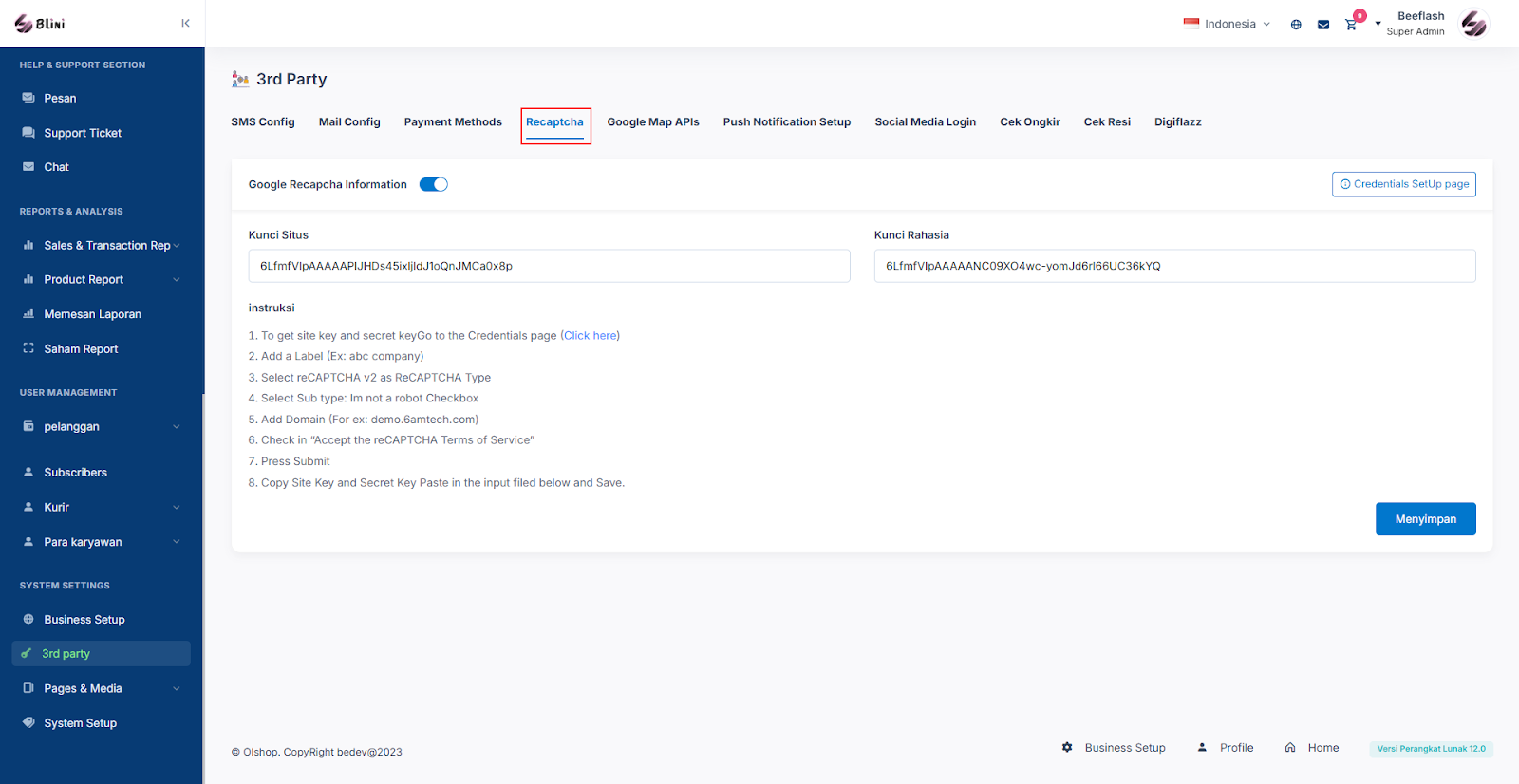Click the Kunci Rahasia input field
Image resolution: width=1519 pixels, height=784 pixels.
coord(1174,266)
